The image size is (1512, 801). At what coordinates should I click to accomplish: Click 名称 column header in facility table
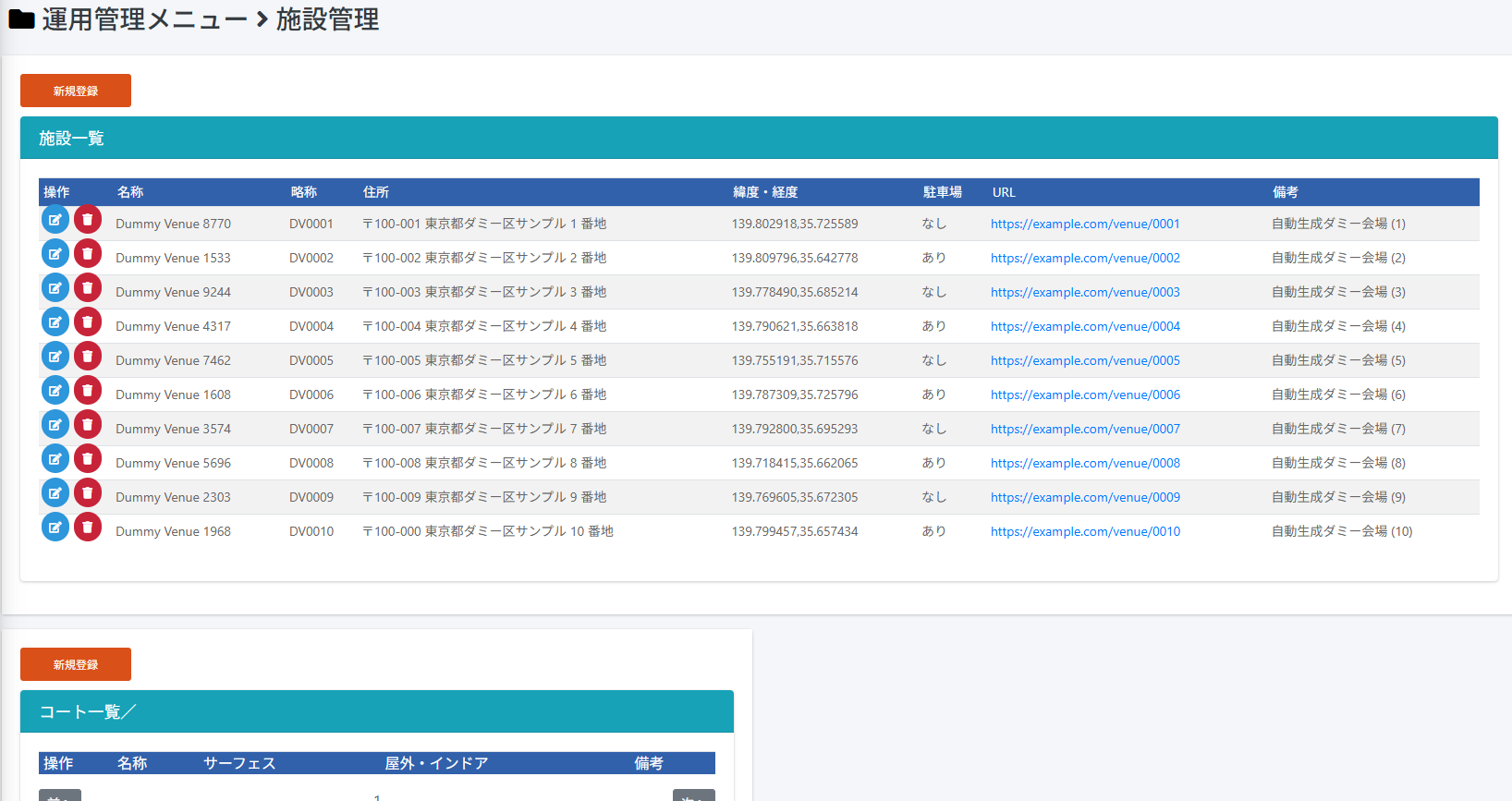[x=130, y=192]
